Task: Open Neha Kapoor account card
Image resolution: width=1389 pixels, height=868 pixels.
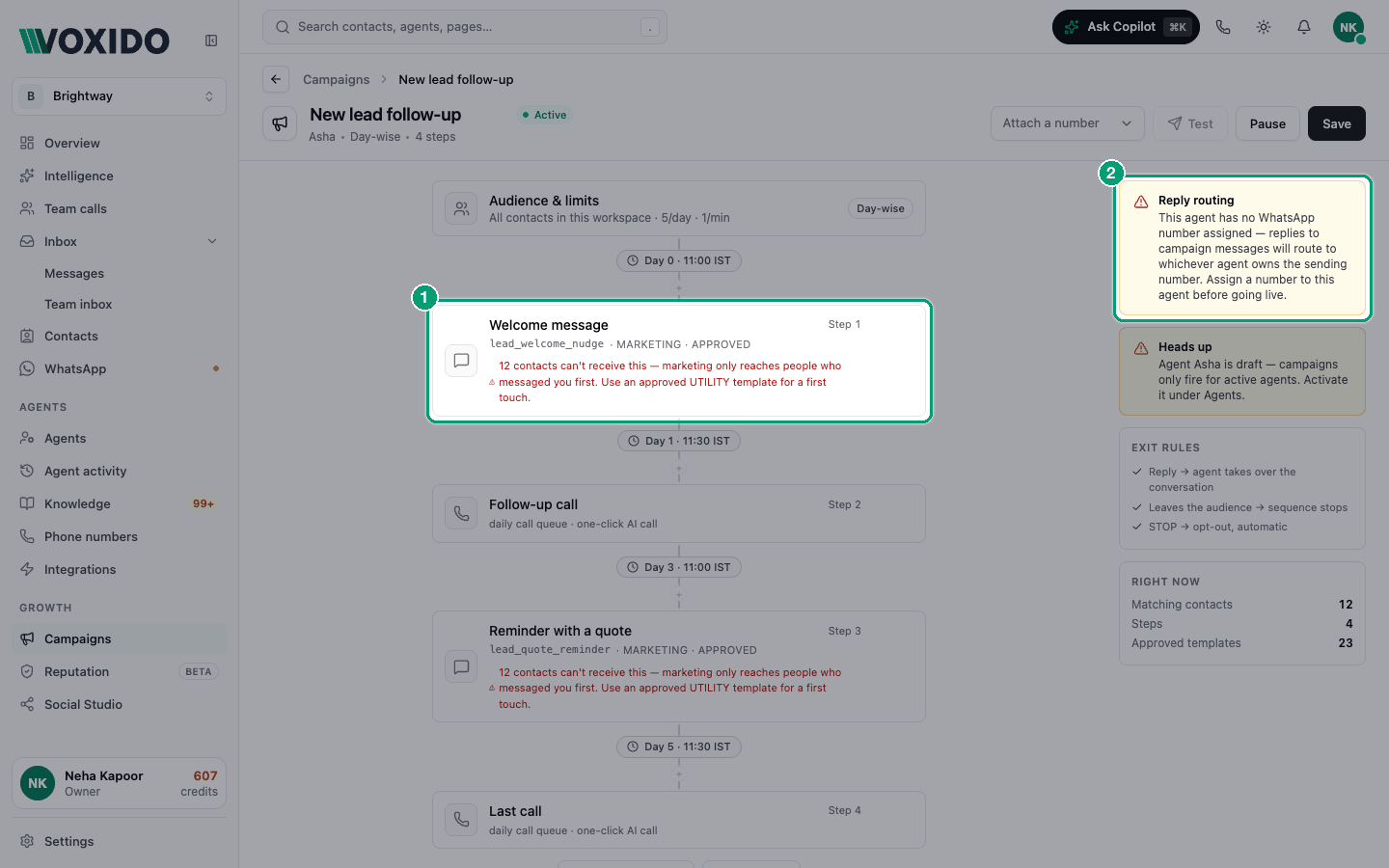Action: pyautogui.click(x=119, y=783)
